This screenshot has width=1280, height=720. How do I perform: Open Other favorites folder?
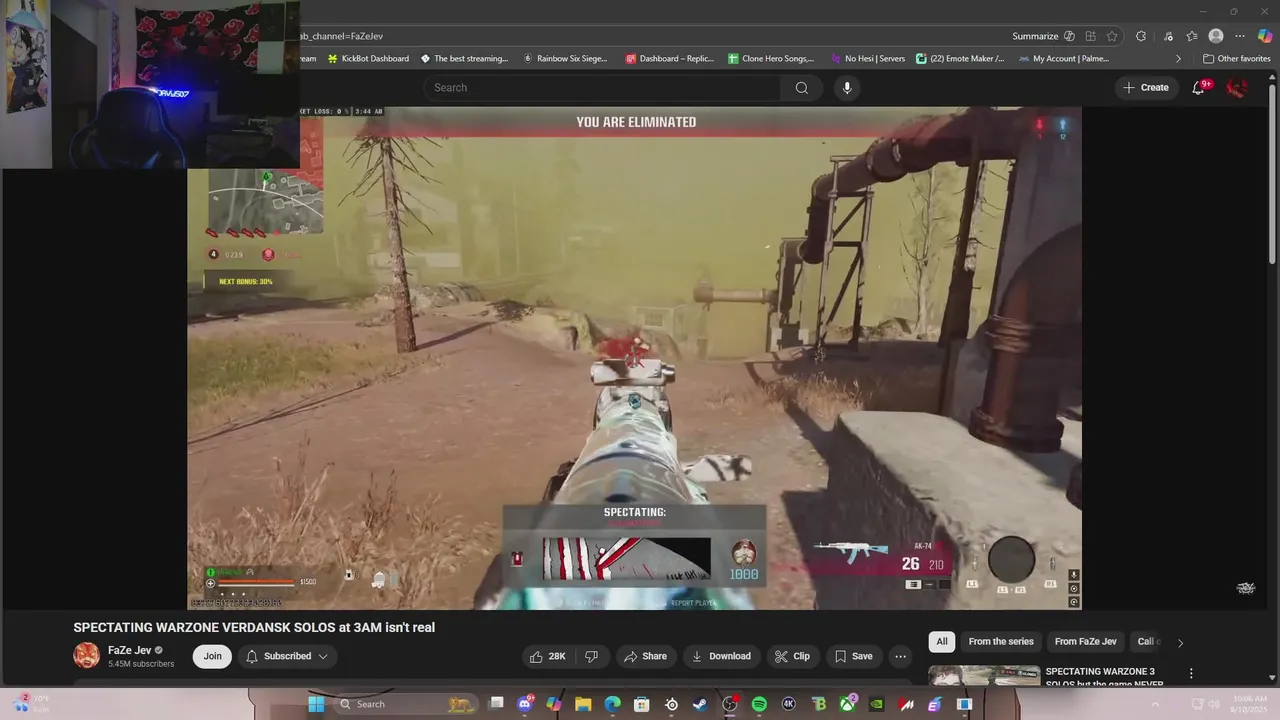[x=1236, y=59]
